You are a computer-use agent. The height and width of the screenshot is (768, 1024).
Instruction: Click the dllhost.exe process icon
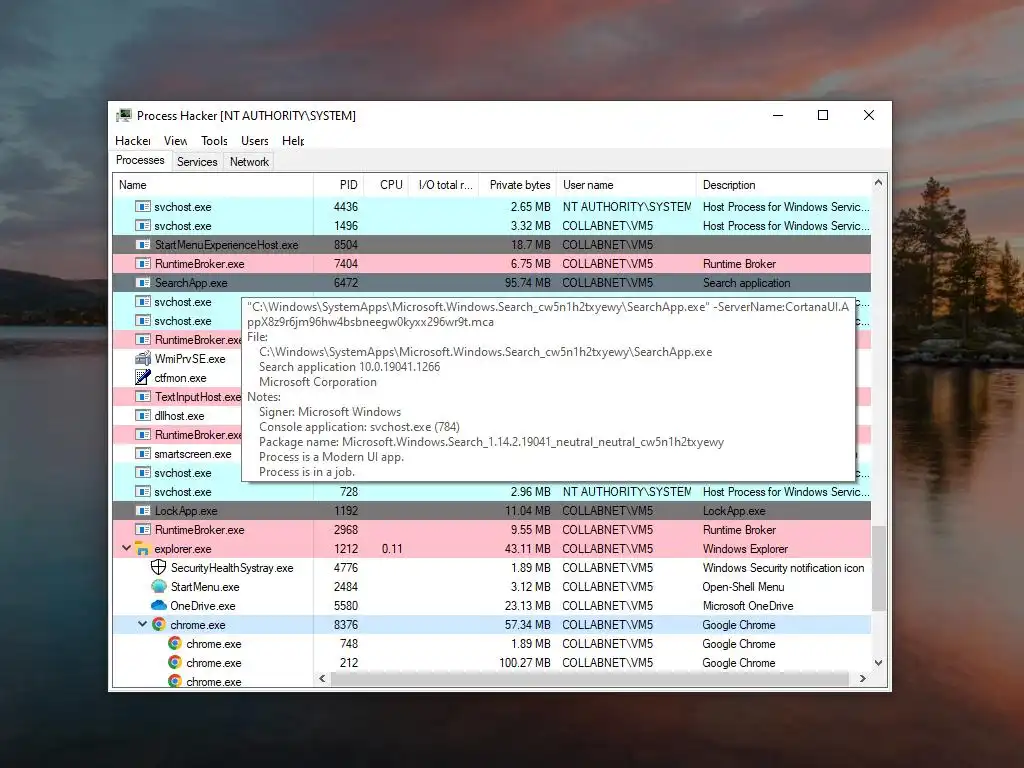point(142,415)
